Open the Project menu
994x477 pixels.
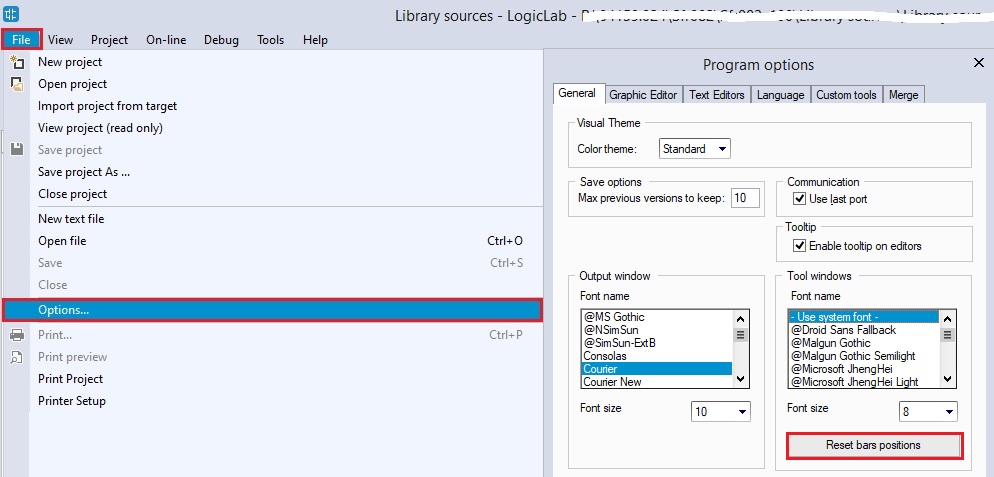109,39
